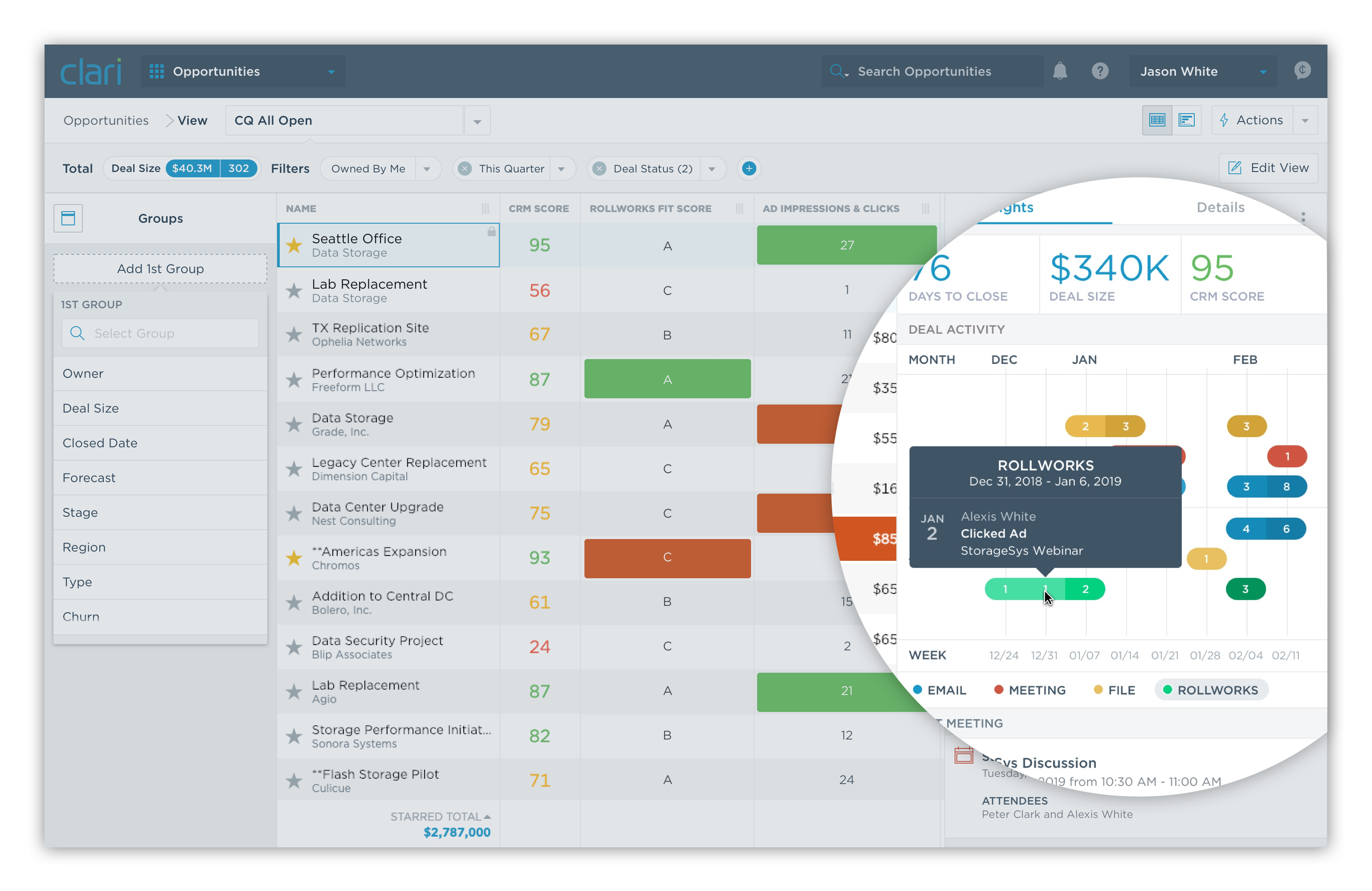
Task: Click the Rollworks Fit Score column handle icon
Action: click(739, 208)
